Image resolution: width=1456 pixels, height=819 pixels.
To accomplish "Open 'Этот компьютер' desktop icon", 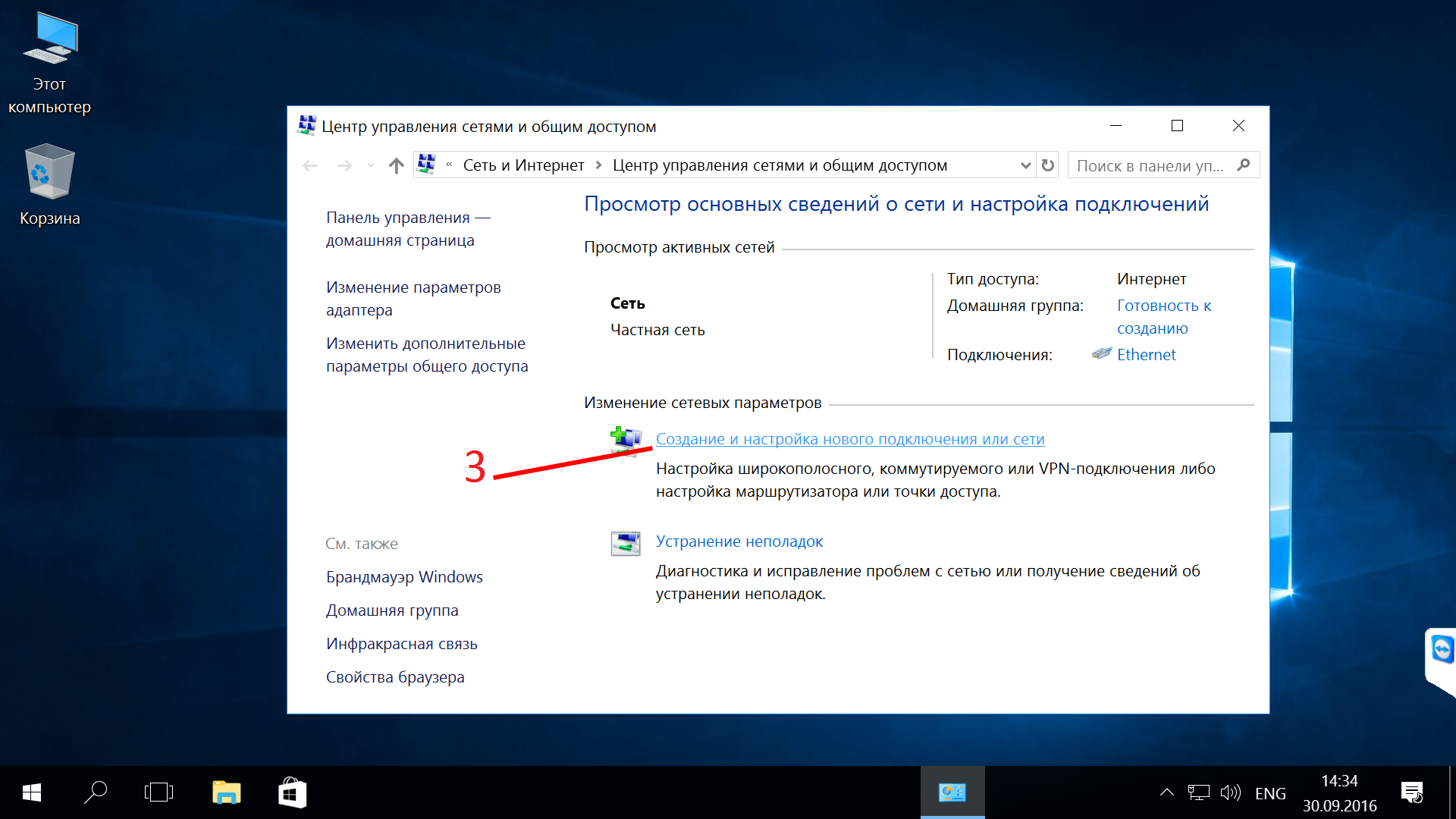I will coord(49,64).
